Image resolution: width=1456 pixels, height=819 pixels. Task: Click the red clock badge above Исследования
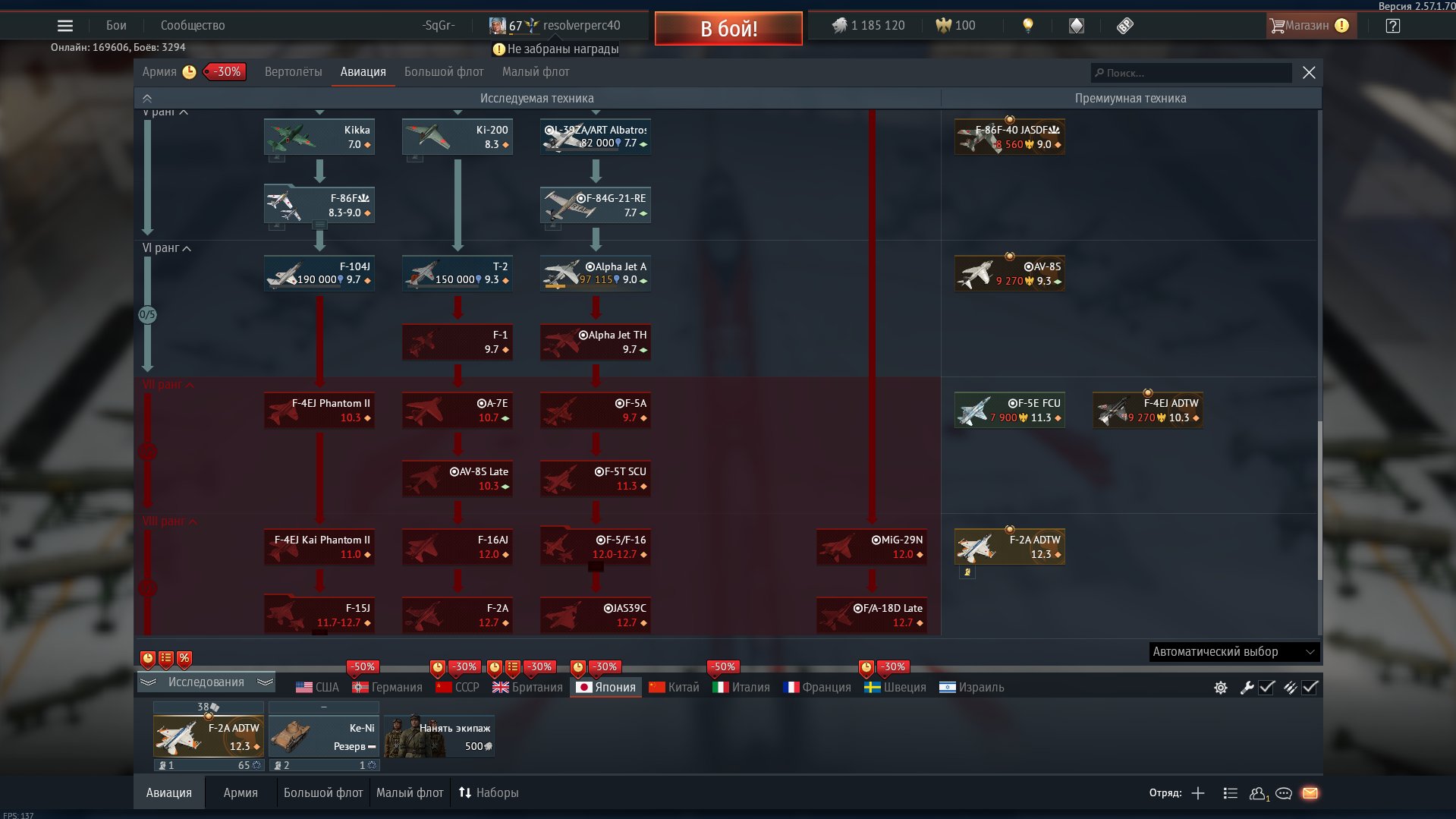[148, 659]
